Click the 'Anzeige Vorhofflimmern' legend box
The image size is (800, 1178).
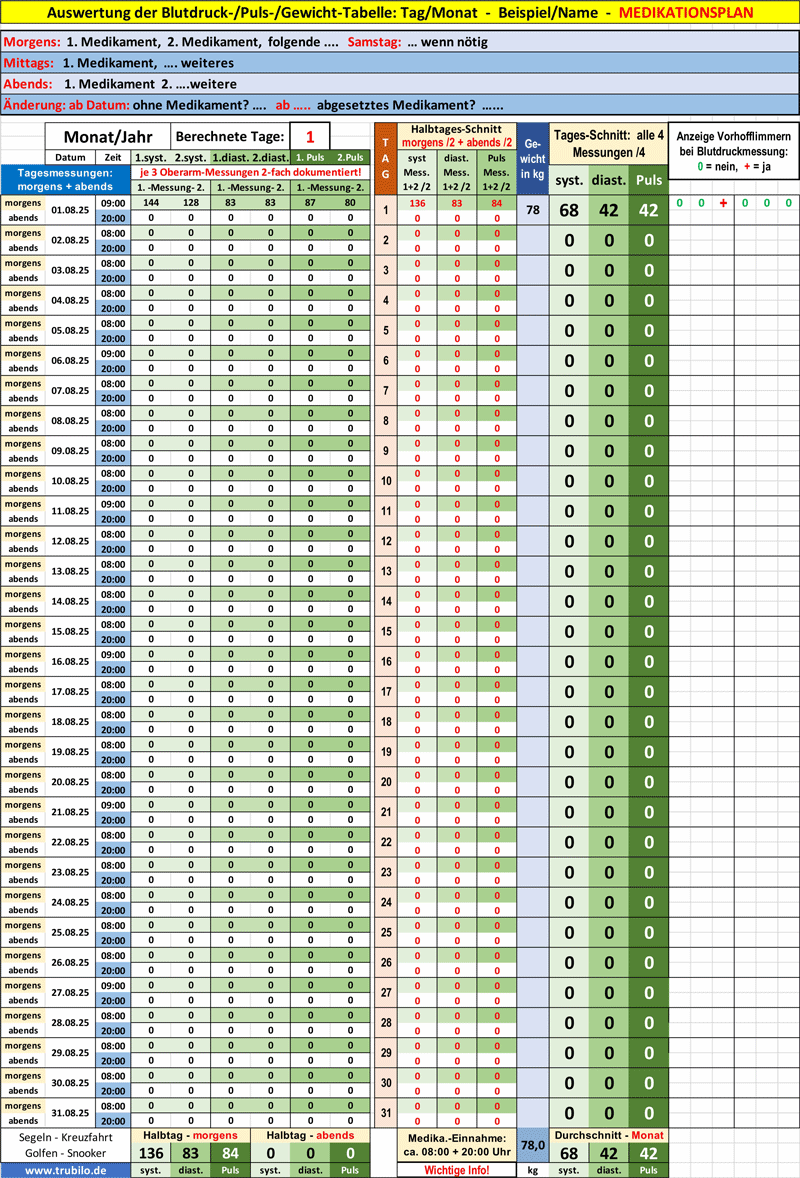(733, 151)
